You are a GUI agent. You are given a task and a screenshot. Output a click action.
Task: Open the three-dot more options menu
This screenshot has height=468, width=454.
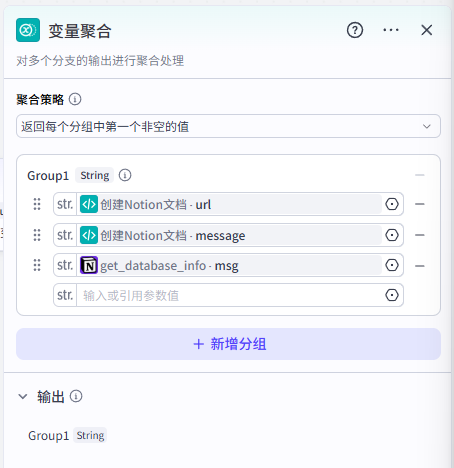[391, 30]
